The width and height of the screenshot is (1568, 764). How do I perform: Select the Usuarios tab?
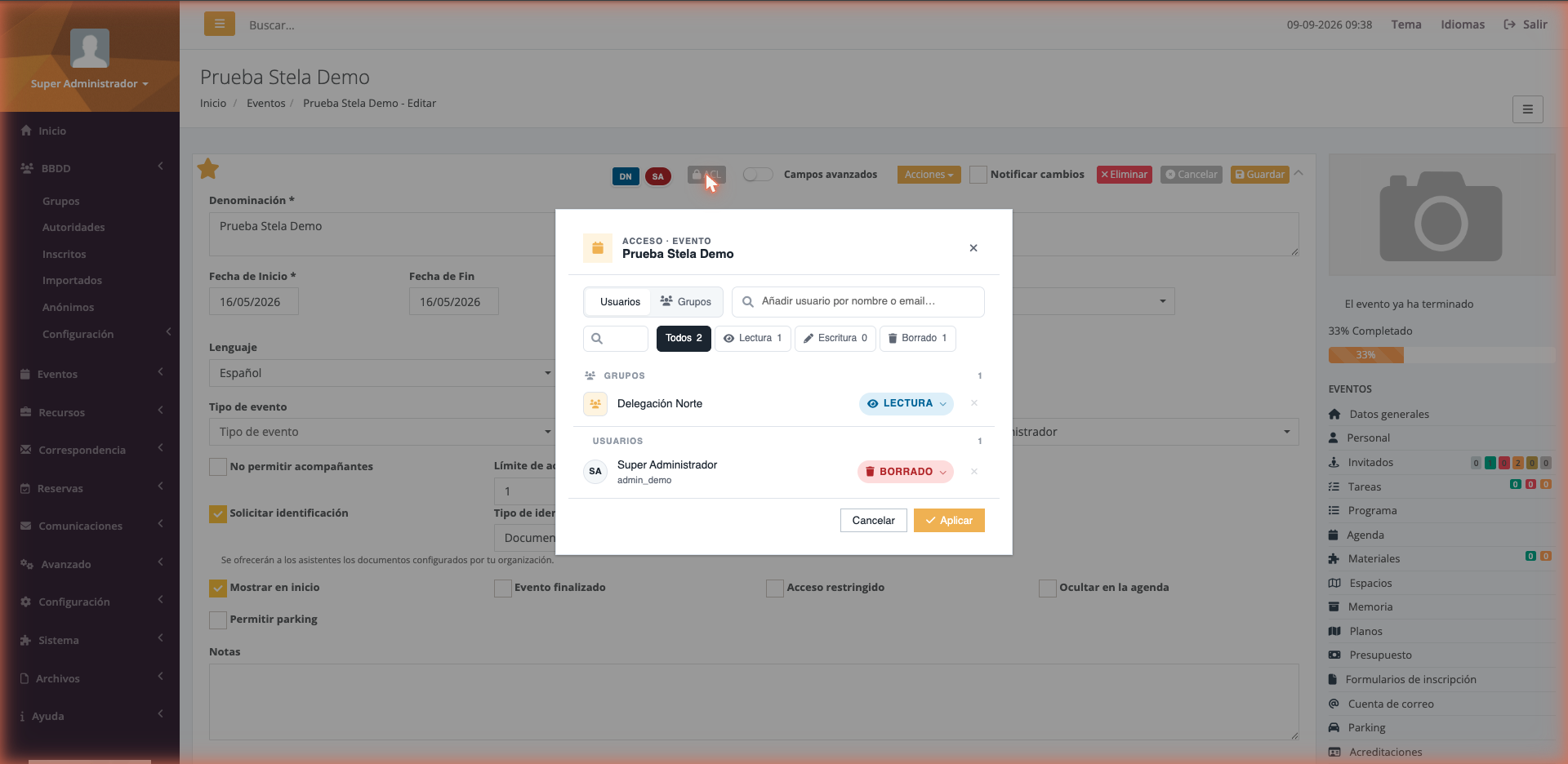(x=620, y=302)
